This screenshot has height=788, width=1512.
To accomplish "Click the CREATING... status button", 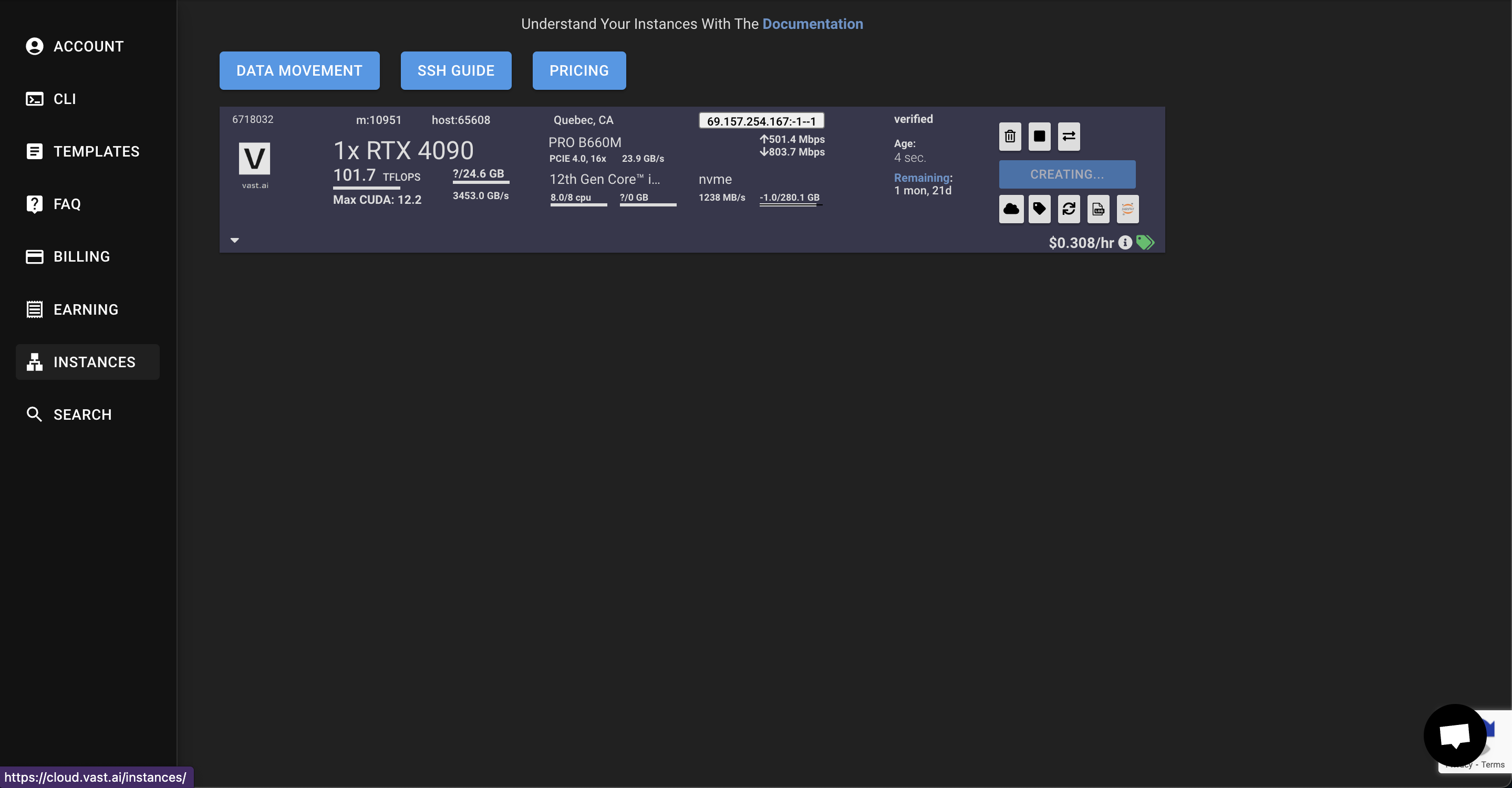I will pyautogui.click(x=1066, y=174).
